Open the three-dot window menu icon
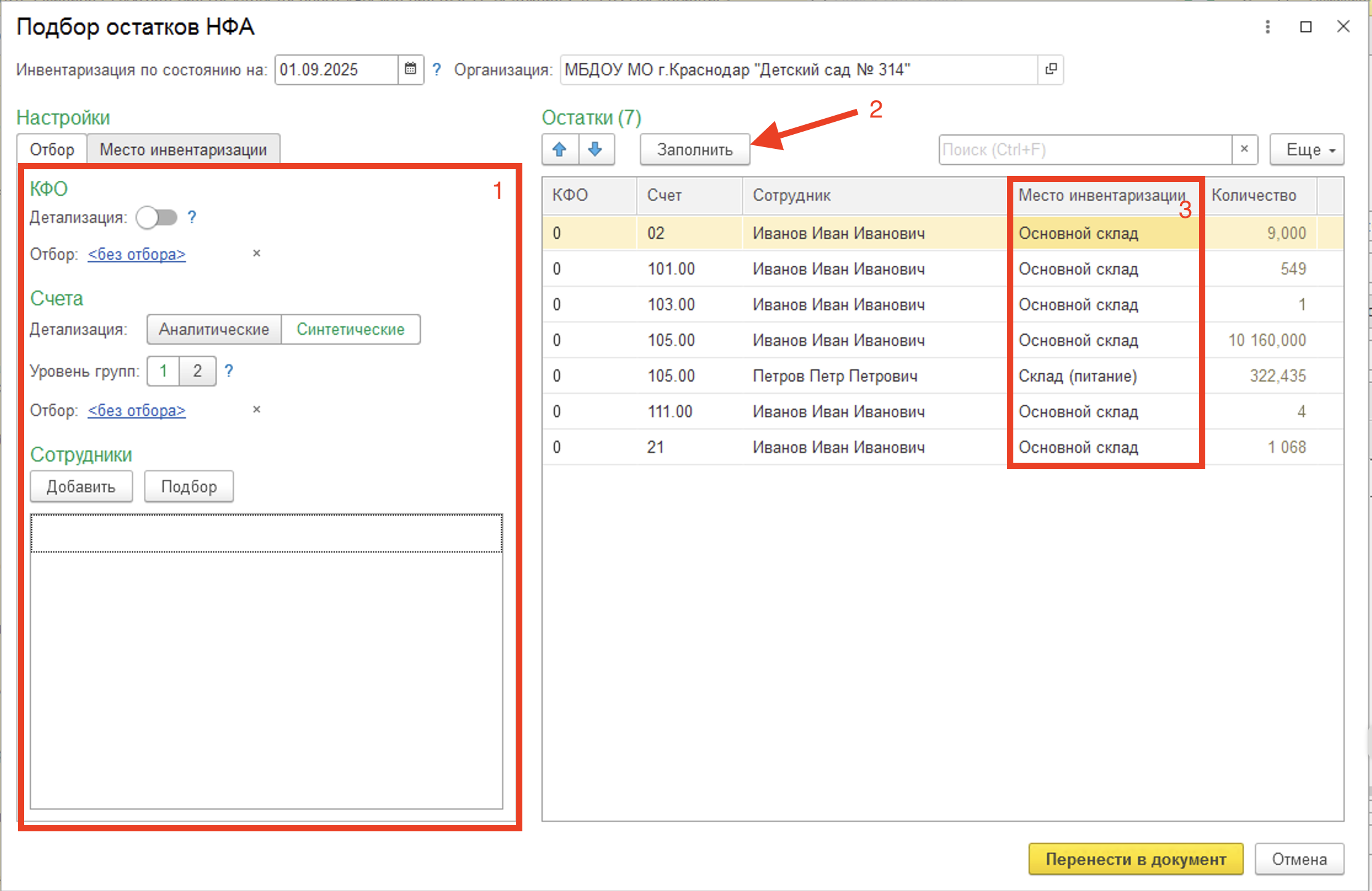The image size is (1372, 891). tap(1267, 27)
